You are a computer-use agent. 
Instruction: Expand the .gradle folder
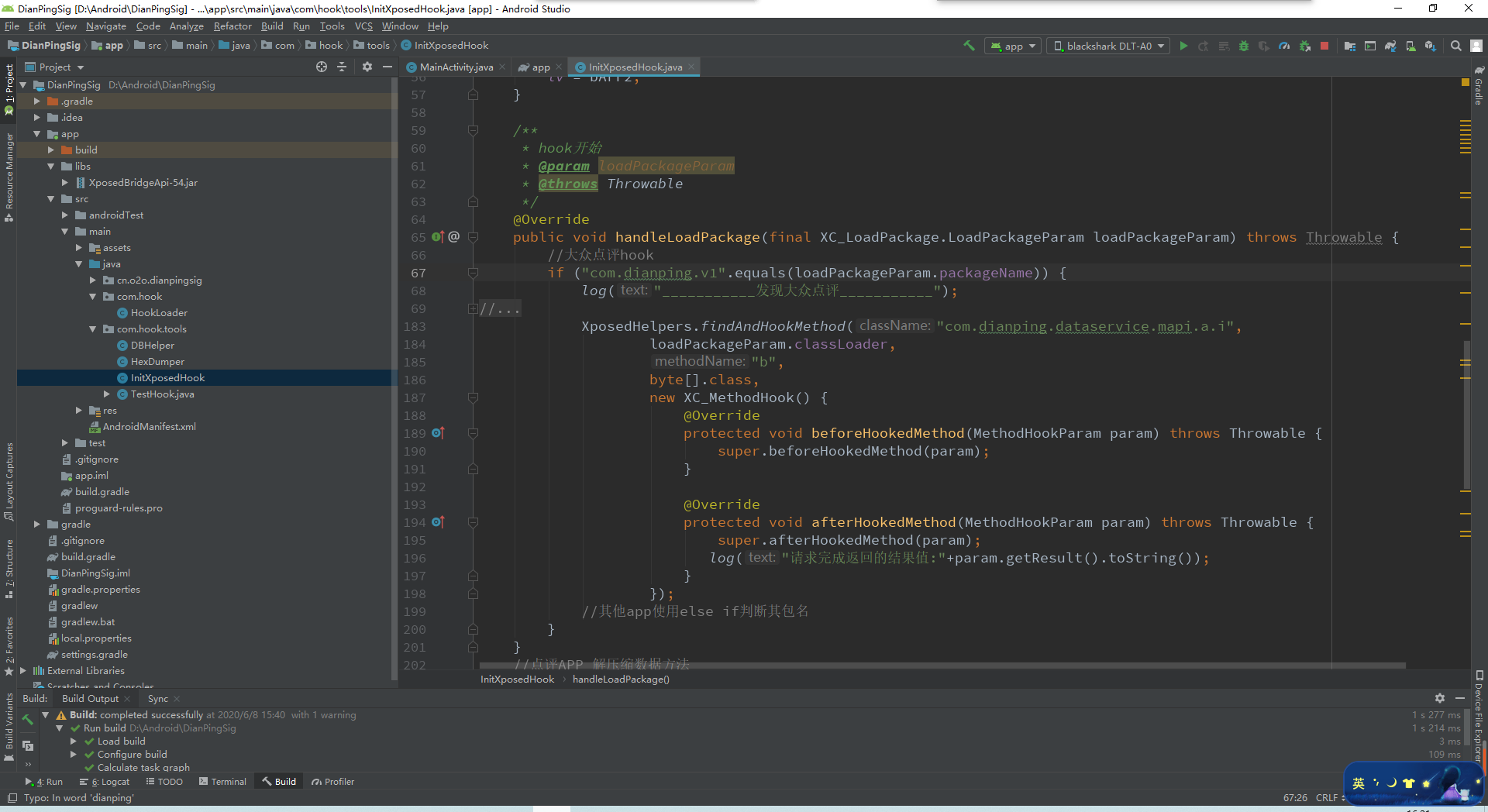coord(36,101)
